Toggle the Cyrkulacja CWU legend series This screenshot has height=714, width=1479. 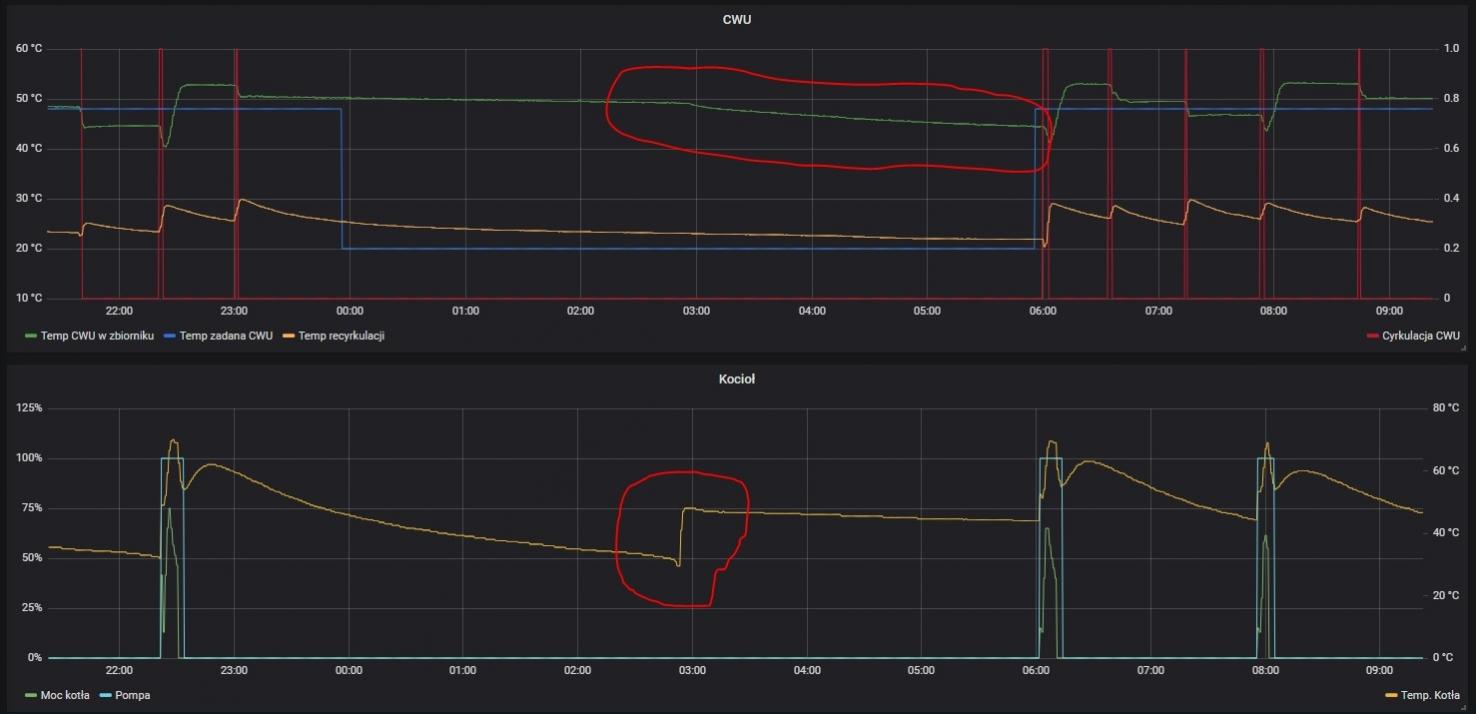click(1419, 335)
